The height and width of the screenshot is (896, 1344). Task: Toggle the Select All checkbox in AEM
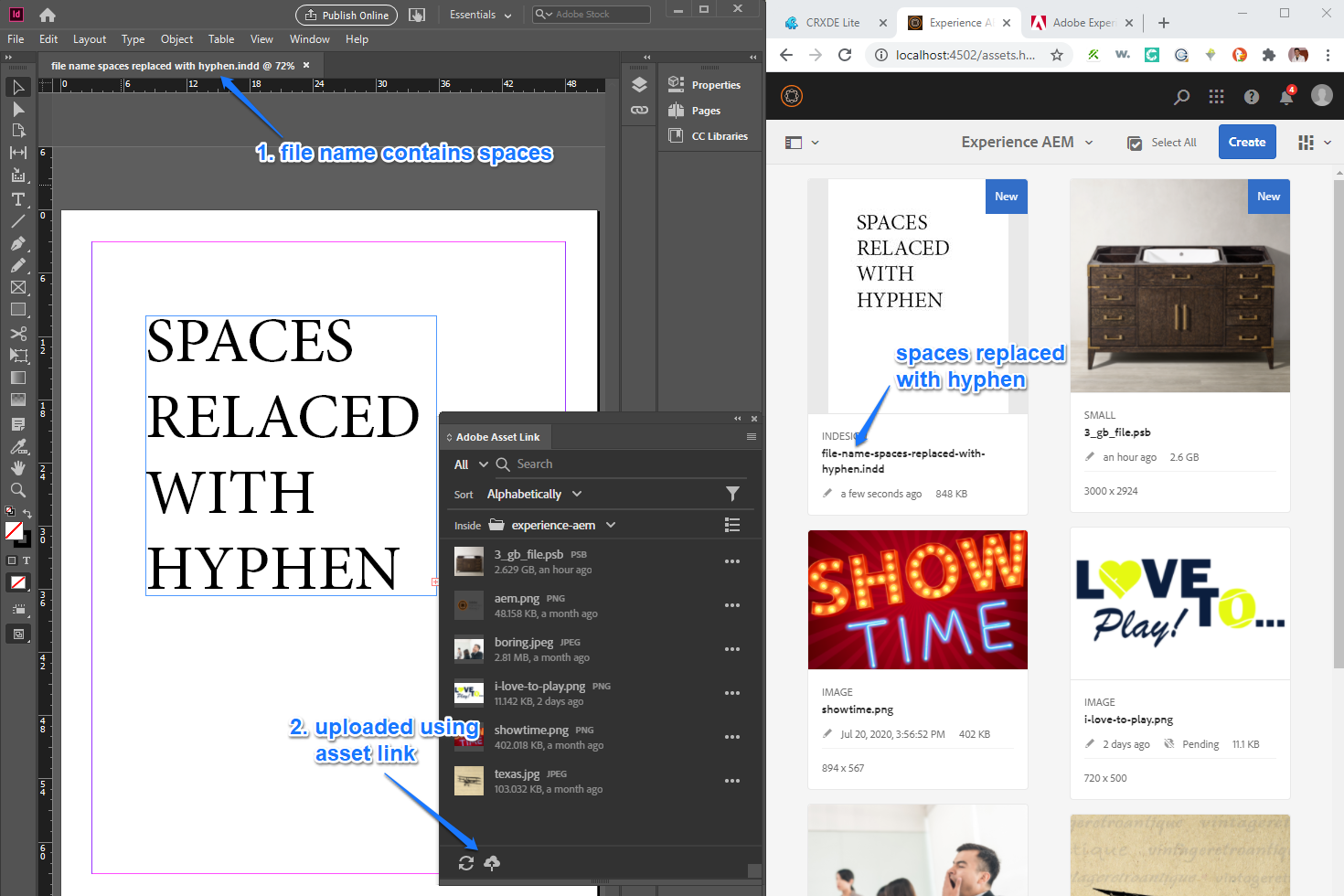1135,144
